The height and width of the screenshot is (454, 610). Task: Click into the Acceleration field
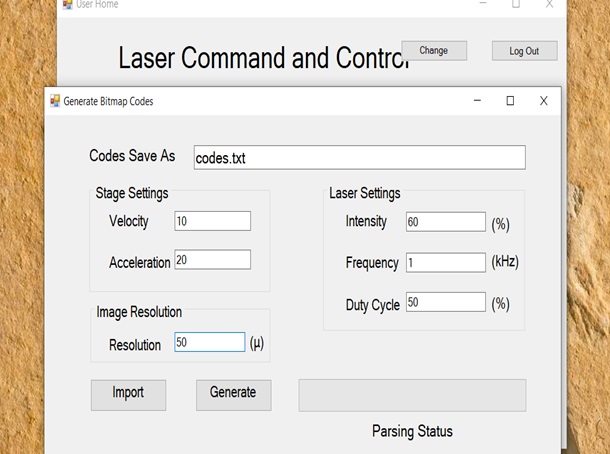[x=212, y=260]
